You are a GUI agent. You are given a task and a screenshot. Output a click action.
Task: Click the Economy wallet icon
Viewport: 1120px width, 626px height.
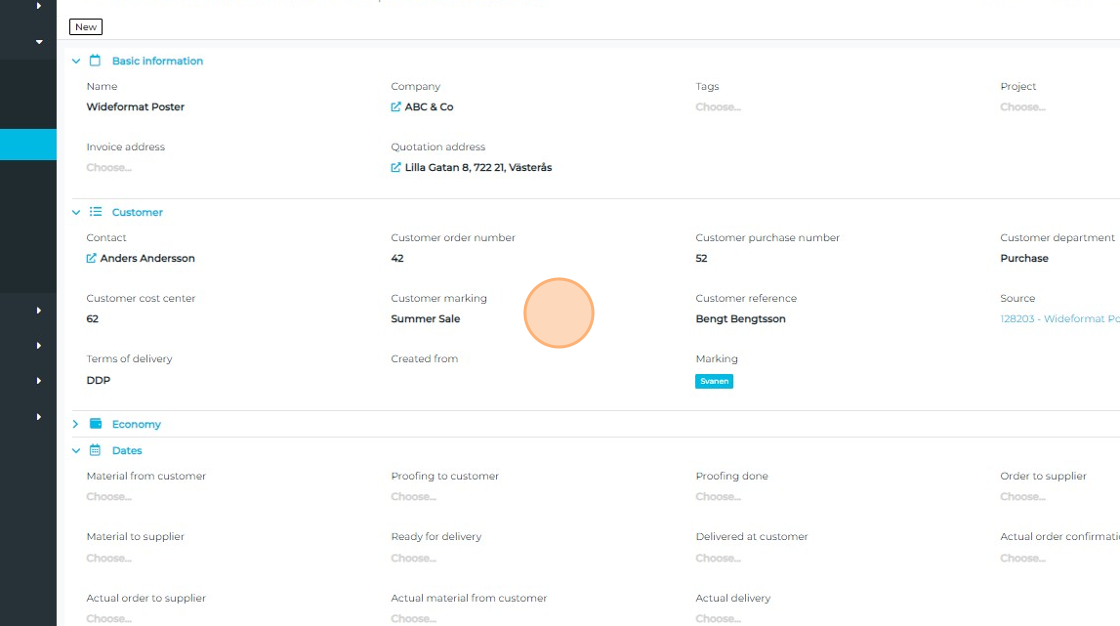(x=96, y=424)
